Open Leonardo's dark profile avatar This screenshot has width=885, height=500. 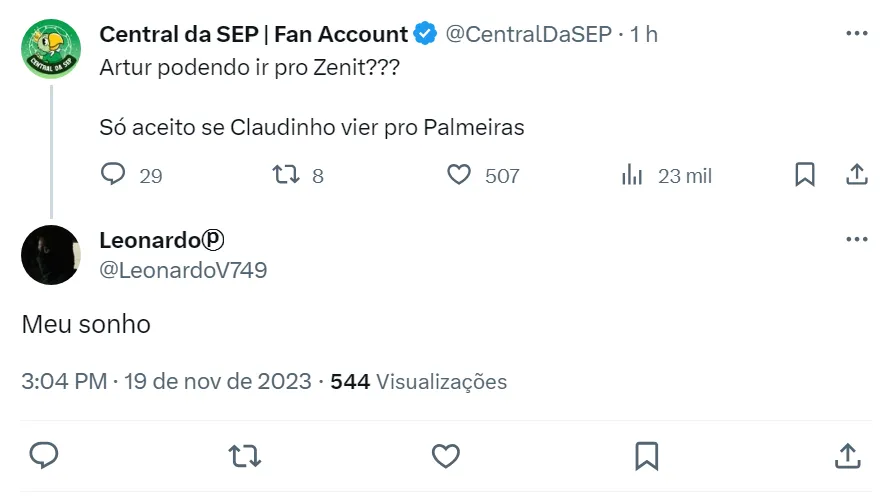[x=50, y=255]
